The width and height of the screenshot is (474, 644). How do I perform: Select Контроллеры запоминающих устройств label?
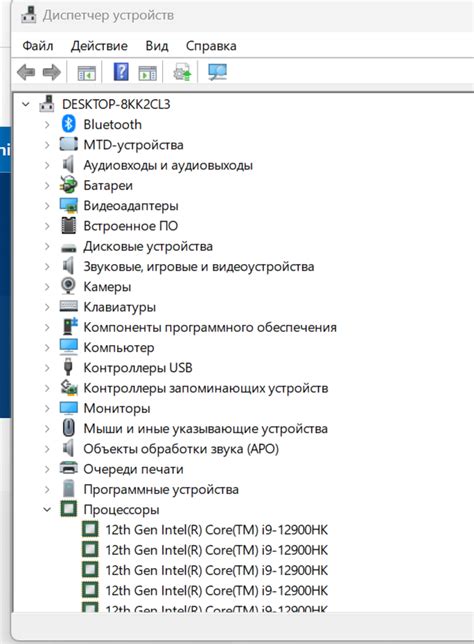coord(206,388)
